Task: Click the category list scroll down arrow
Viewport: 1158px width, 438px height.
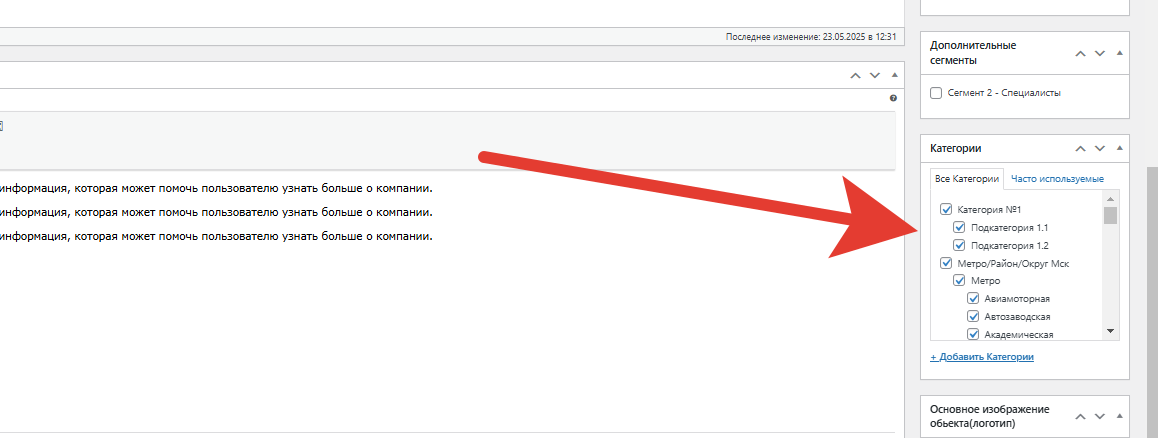Action: [x=1110, y=331]
